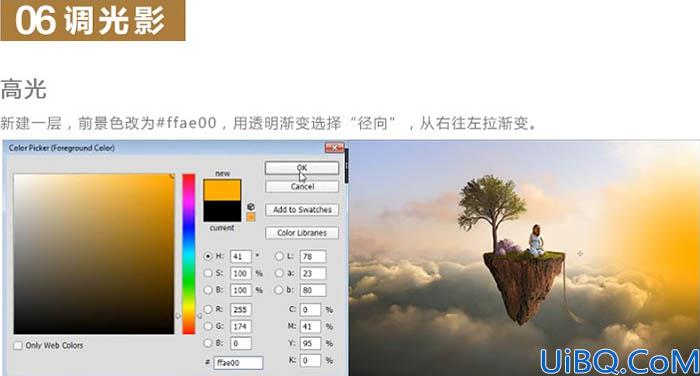Select the R red radio button

click(208, 309)
